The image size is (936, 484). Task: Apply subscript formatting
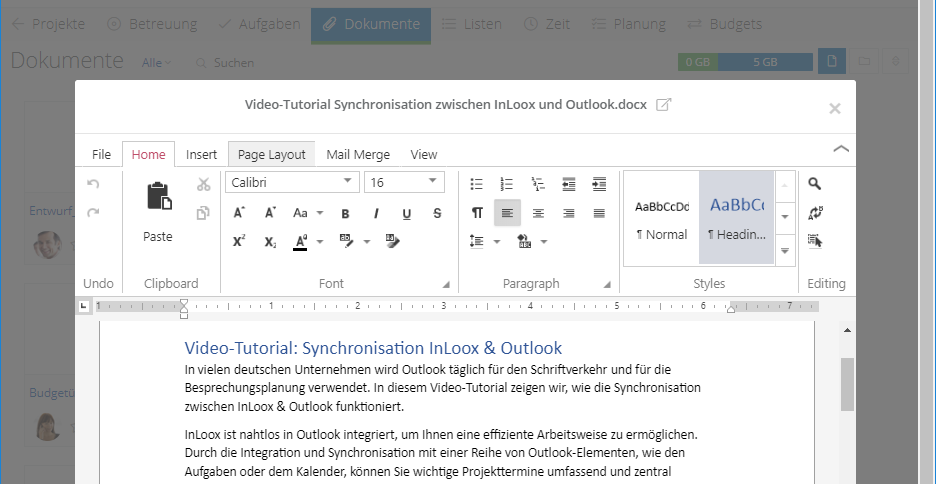pyautogui.click(x=270, y=242)
